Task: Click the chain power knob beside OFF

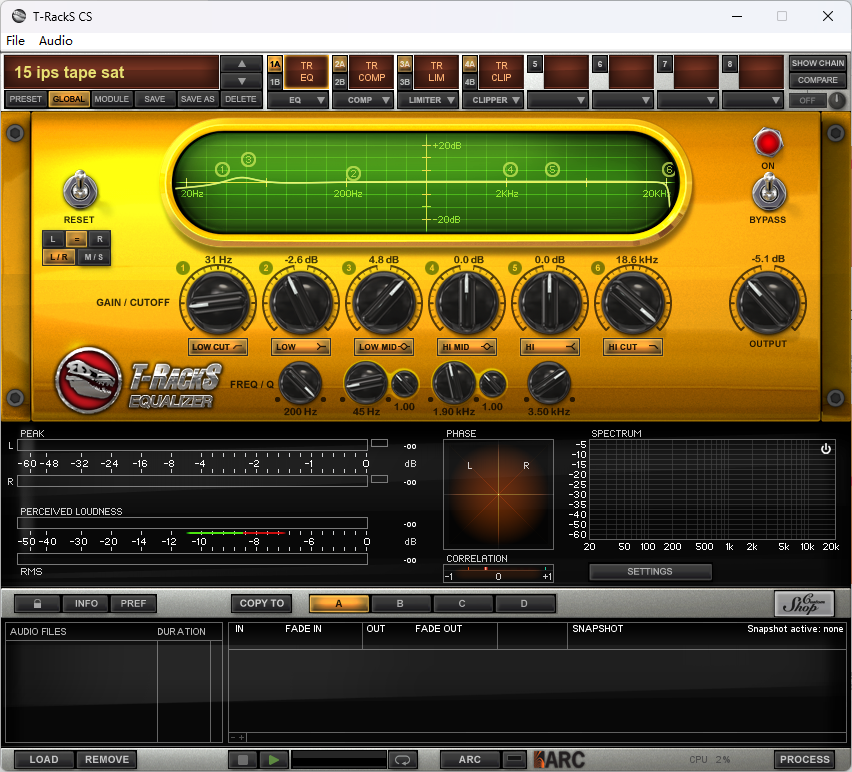Action: (837, 100)
